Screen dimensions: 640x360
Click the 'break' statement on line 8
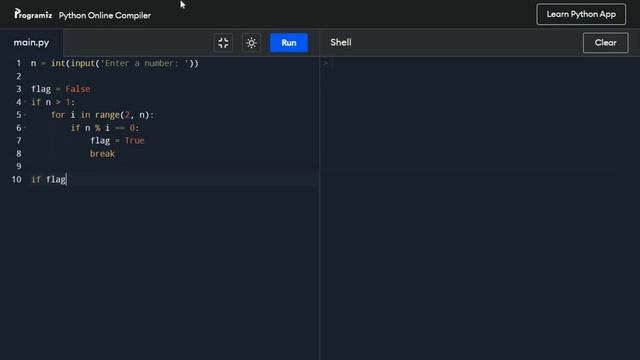[102, 154]
